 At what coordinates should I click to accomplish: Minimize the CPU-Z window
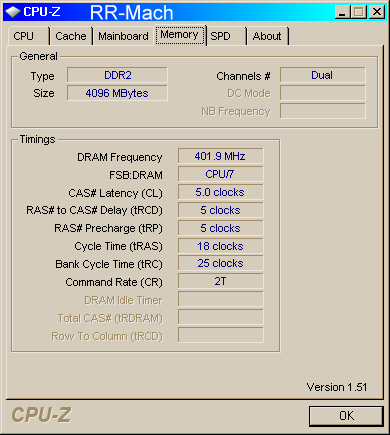(x=342, y=12)
